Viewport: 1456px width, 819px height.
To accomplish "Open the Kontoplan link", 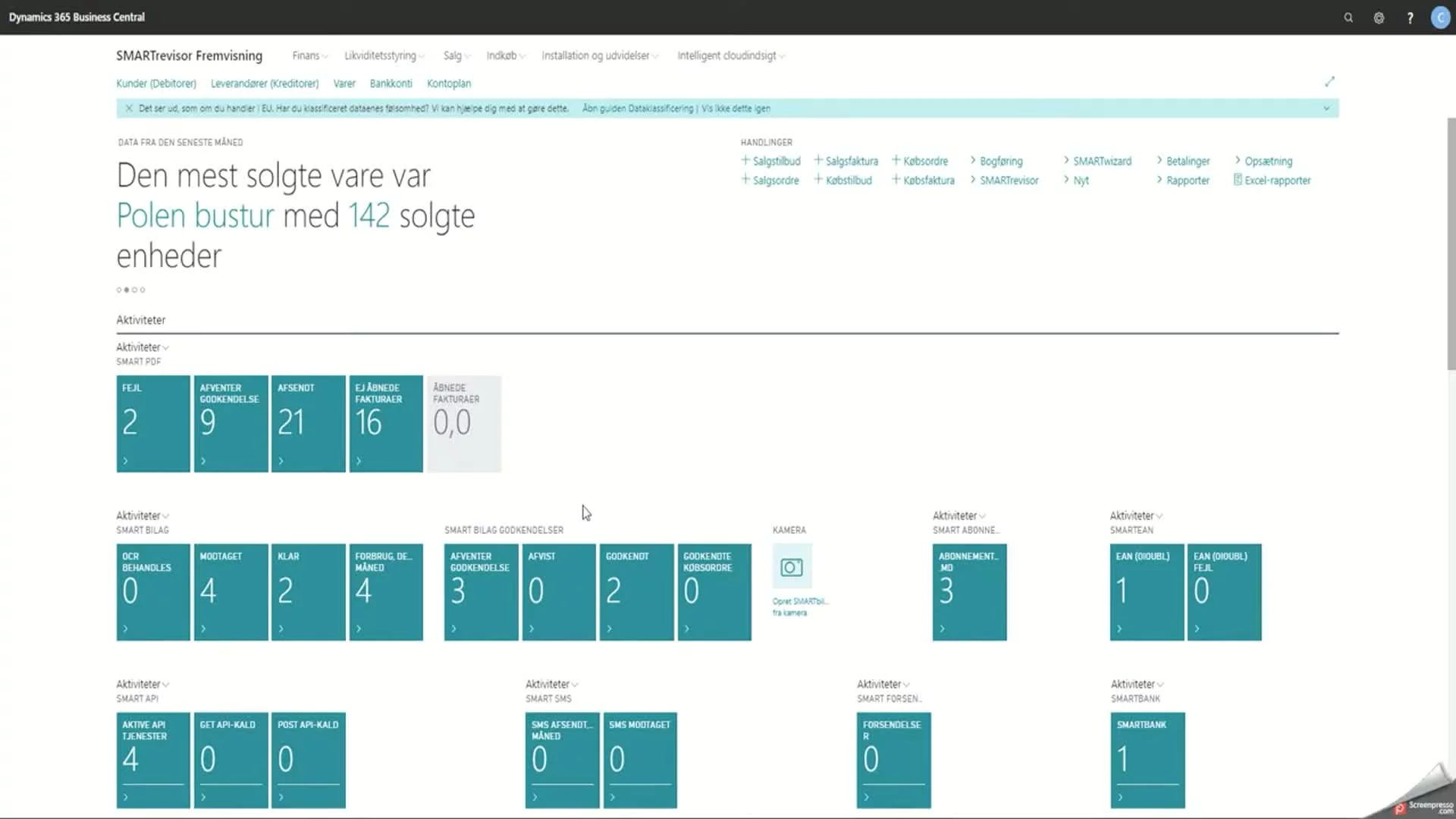I will (x=449, y=83).
